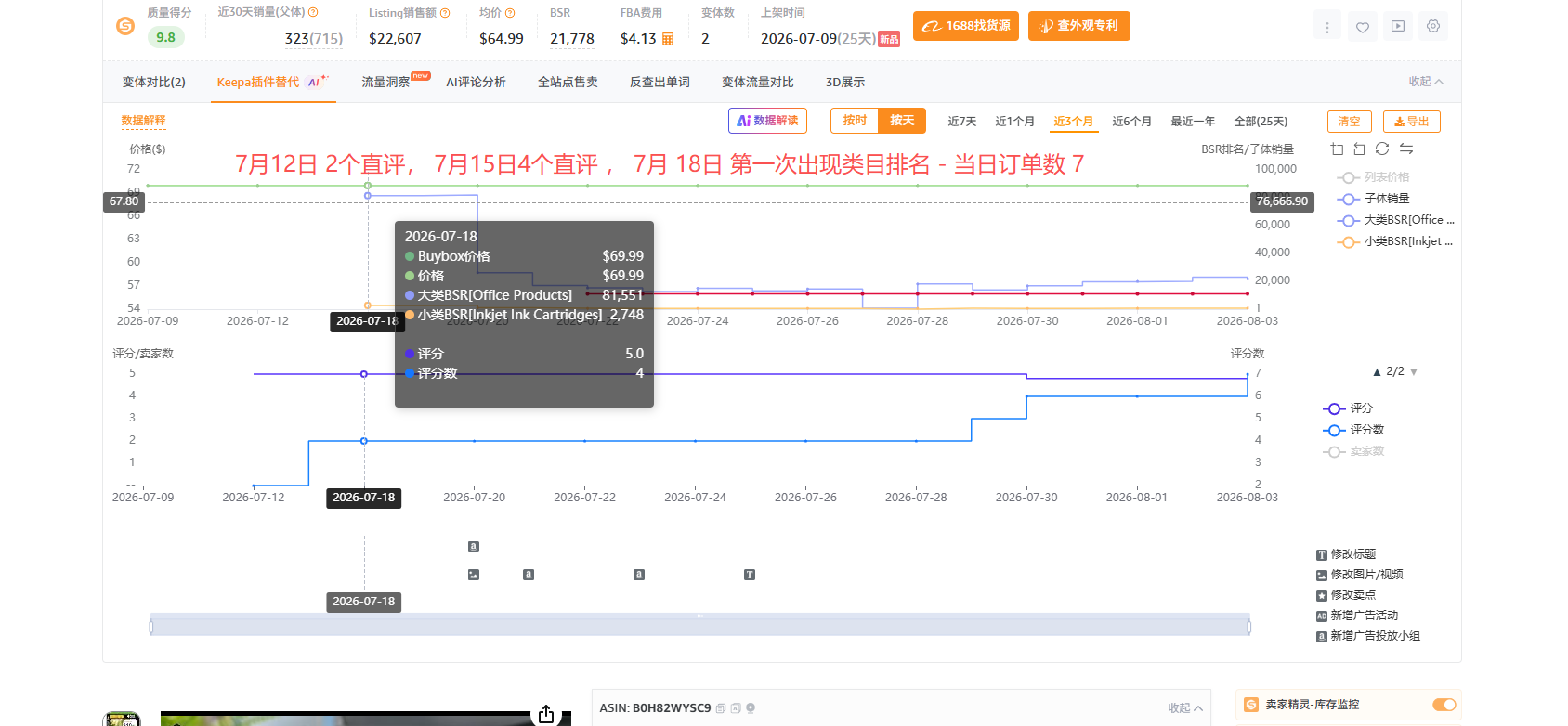Toggle 子体销量 series in chart legend
Viewport: 1568px width, 726px height.
[x=1373, y=199]
